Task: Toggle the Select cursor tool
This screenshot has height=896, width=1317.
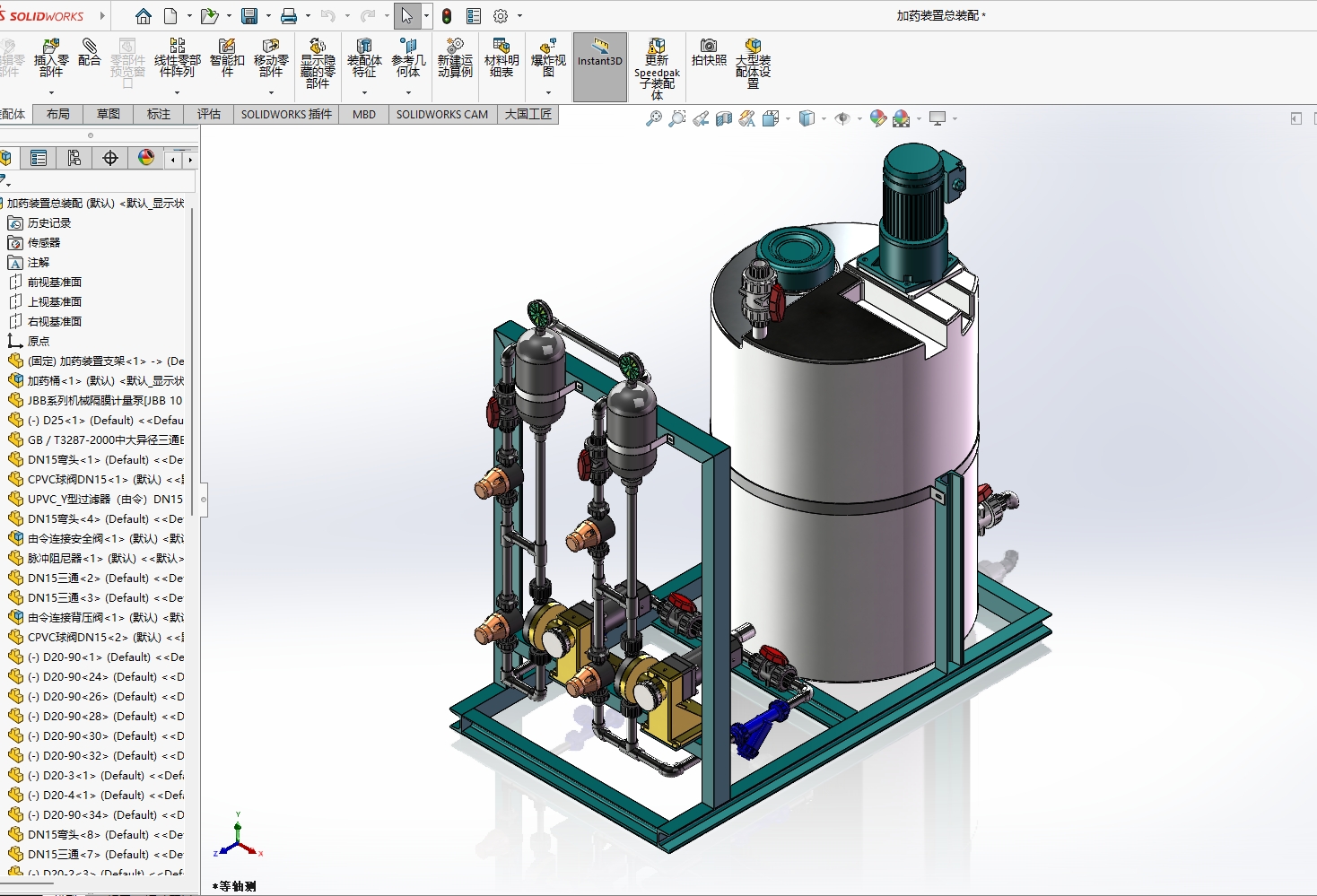Action: [x=407, y=16]
